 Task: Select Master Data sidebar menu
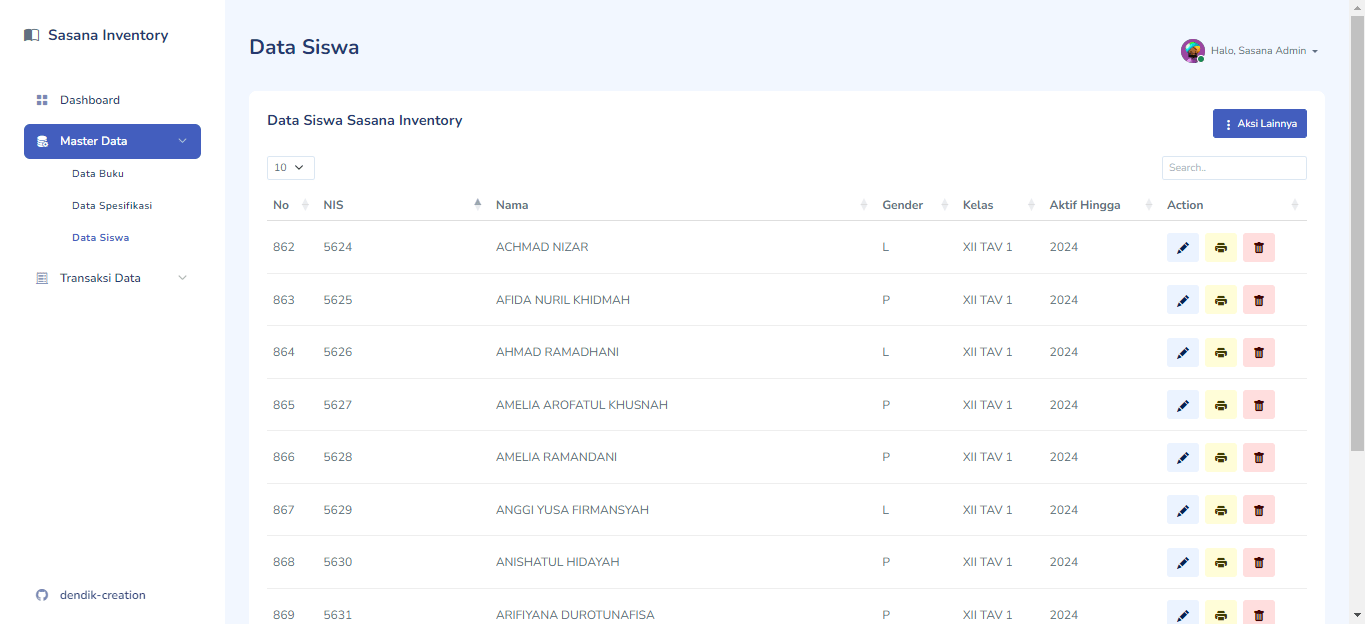tap(112, 141)
